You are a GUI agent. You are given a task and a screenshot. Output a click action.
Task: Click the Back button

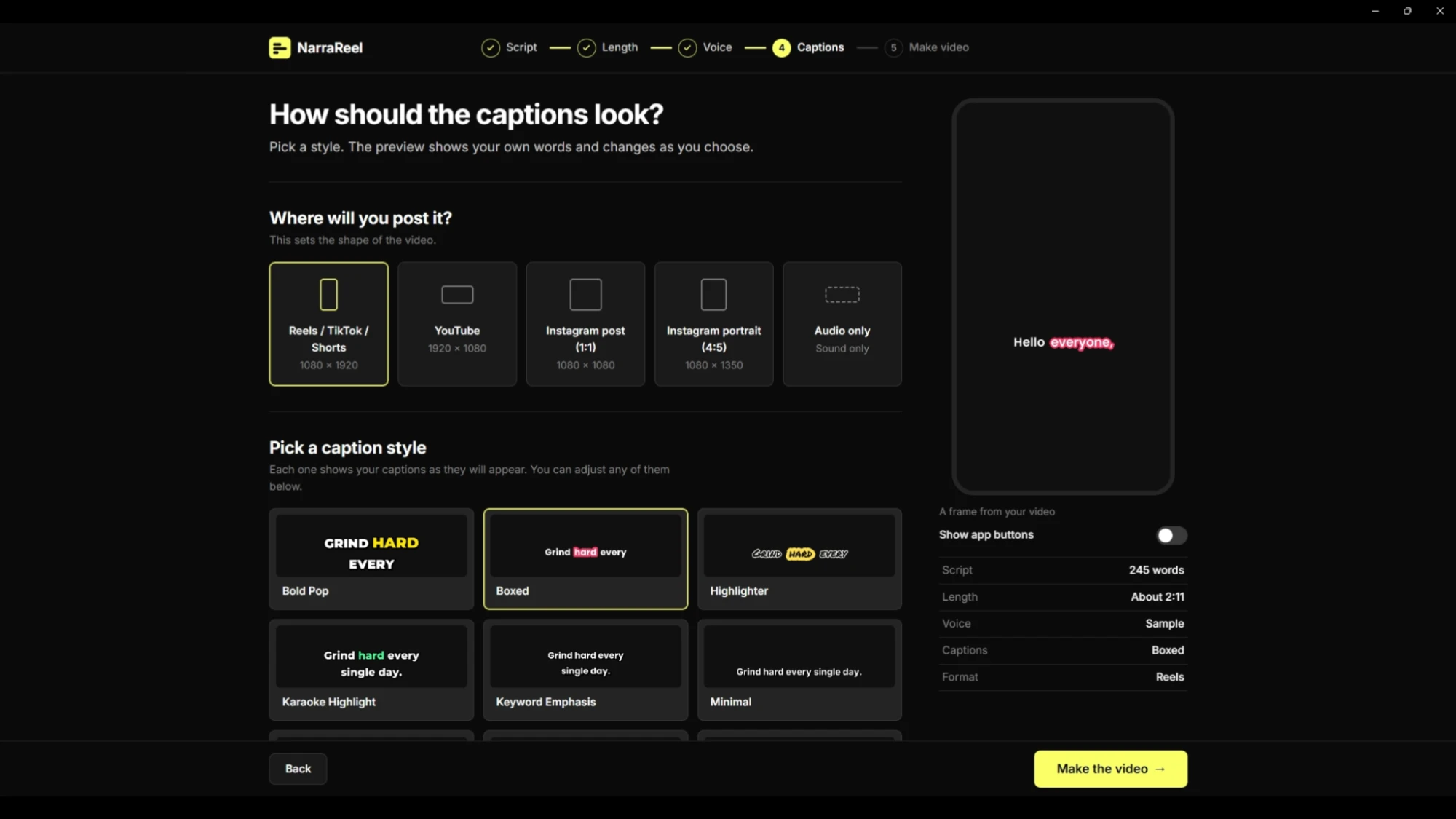[298, 769]
